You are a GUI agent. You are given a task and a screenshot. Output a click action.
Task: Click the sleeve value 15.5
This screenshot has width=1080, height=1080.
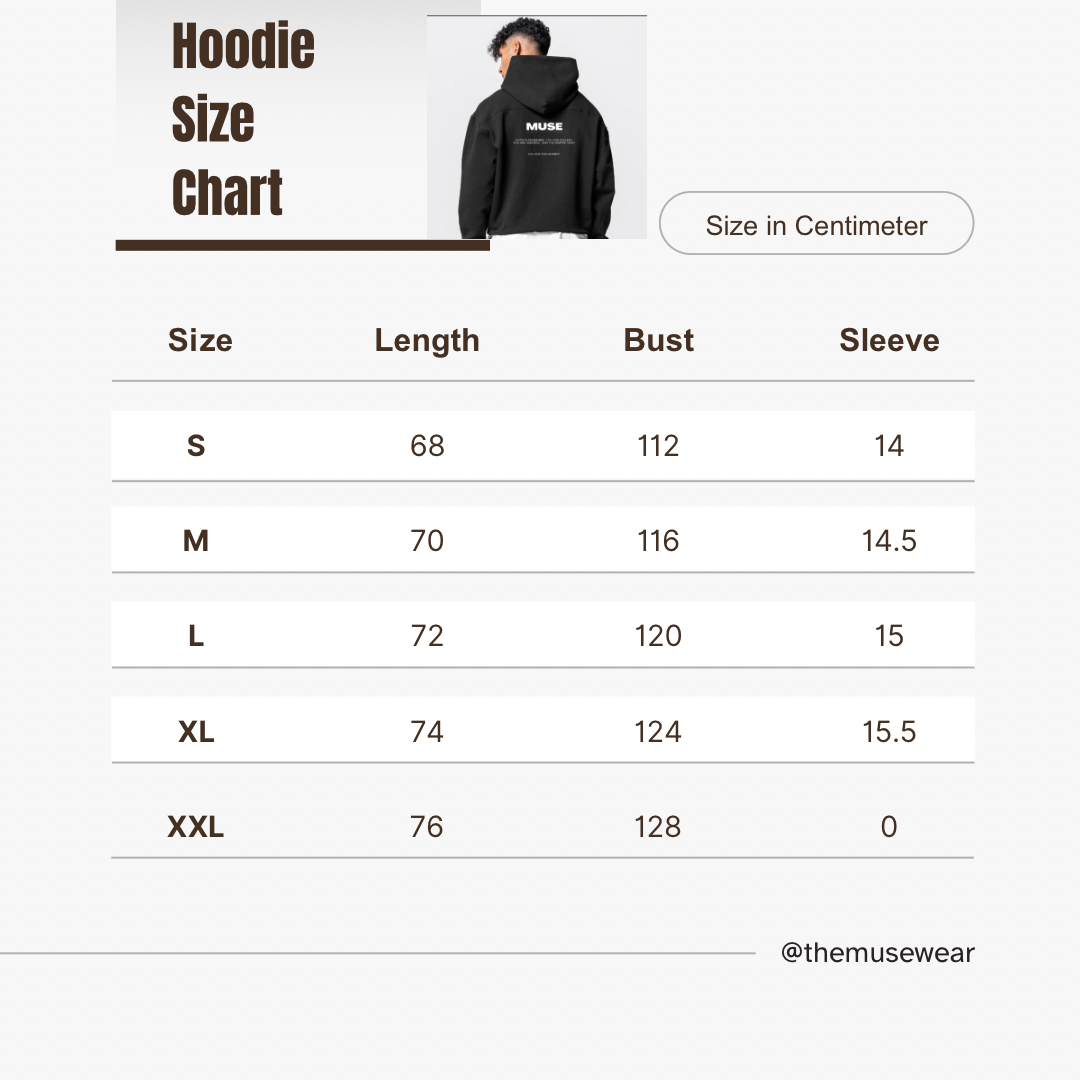pyautogui.click(x=889, y=732)
